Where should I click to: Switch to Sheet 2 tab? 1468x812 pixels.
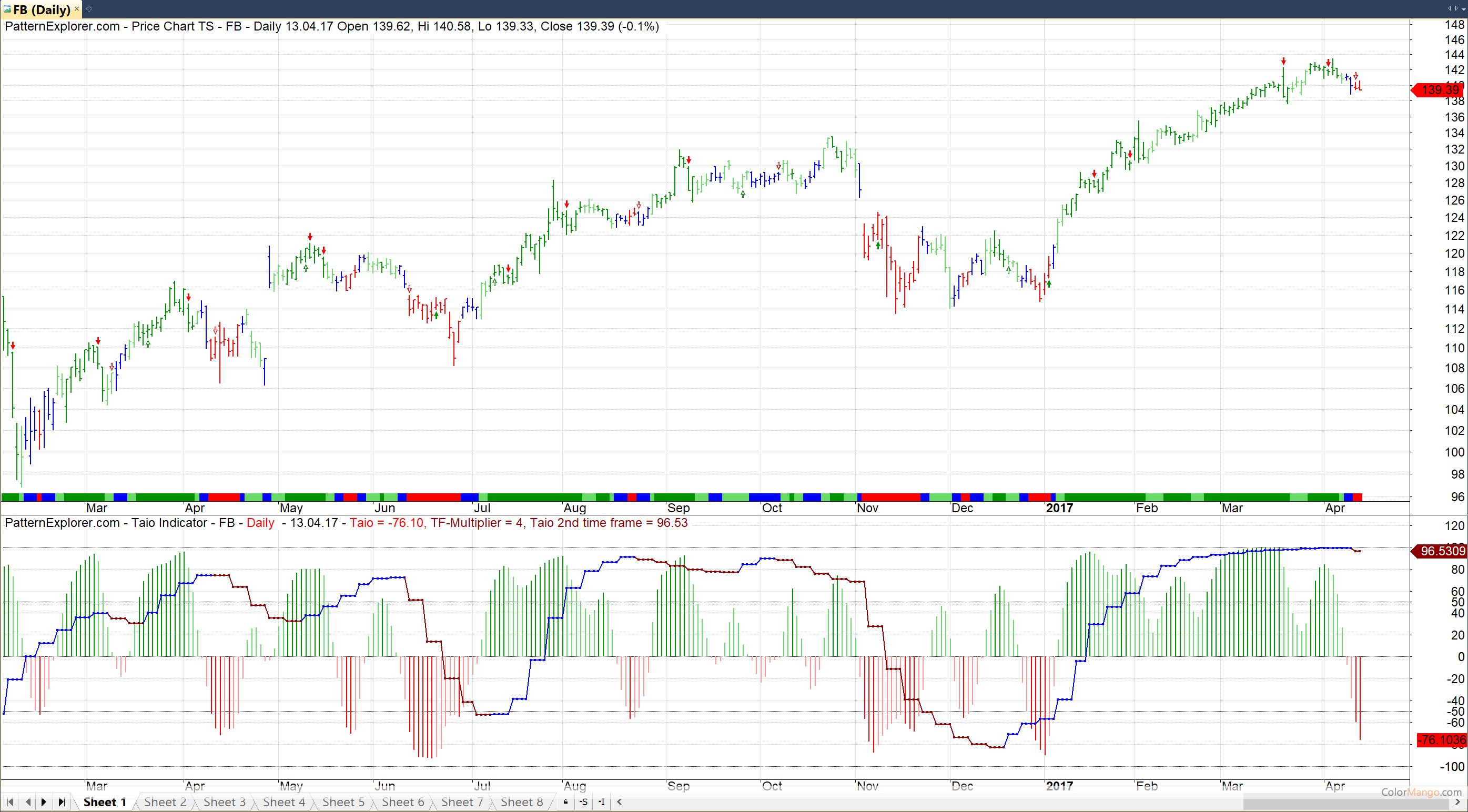[165, 803]
